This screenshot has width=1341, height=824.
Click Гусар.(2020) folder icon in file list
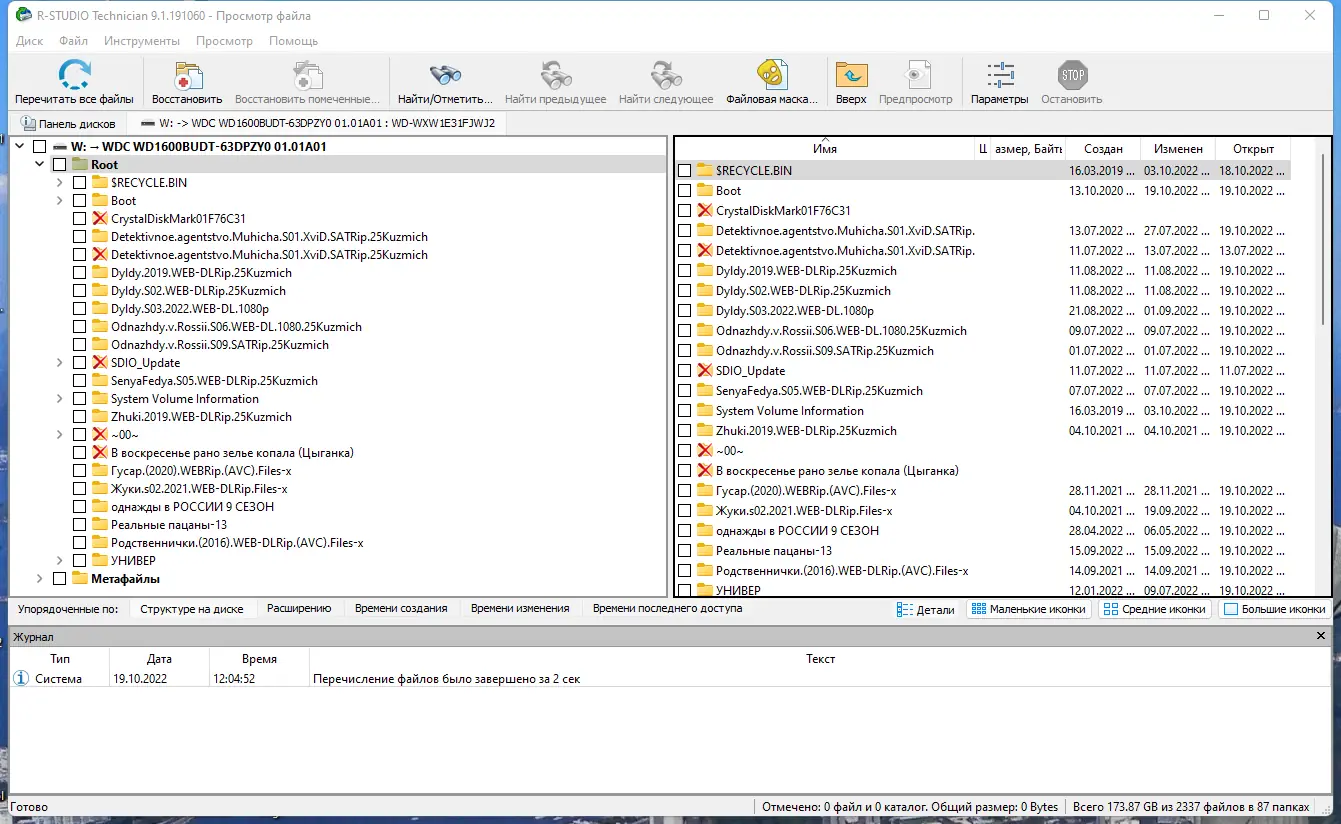(x=704, y=491)
